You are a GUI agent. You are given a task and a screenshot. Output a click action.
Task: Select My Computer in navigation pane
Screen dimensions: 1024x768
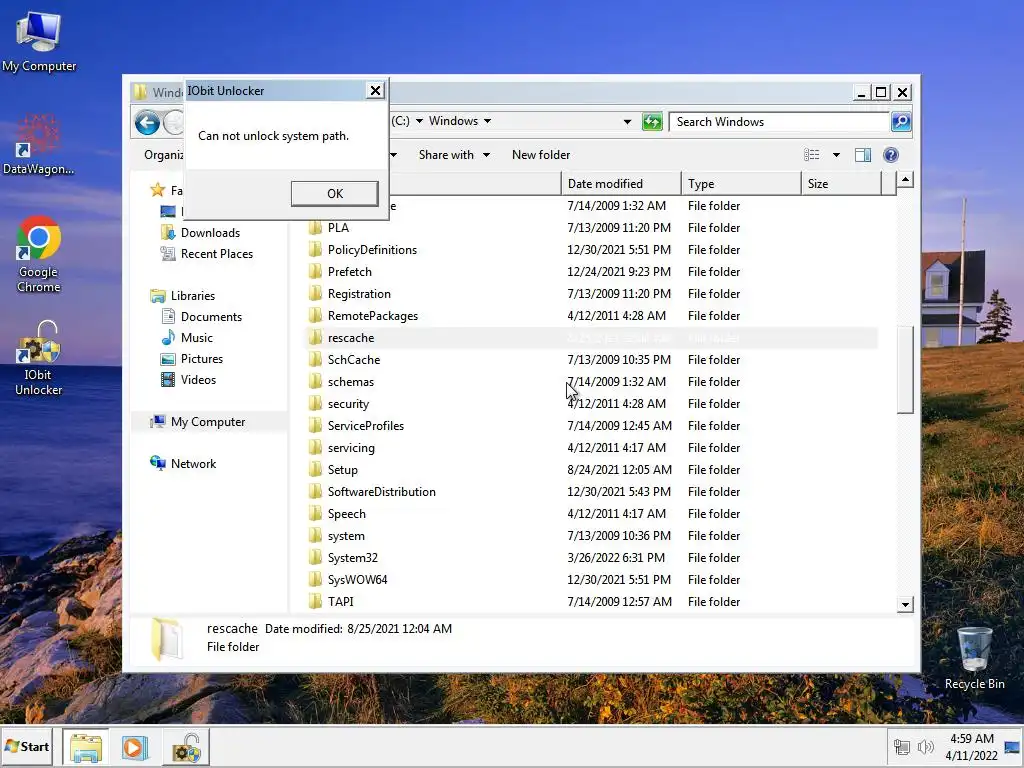click(x=208, y=421)
